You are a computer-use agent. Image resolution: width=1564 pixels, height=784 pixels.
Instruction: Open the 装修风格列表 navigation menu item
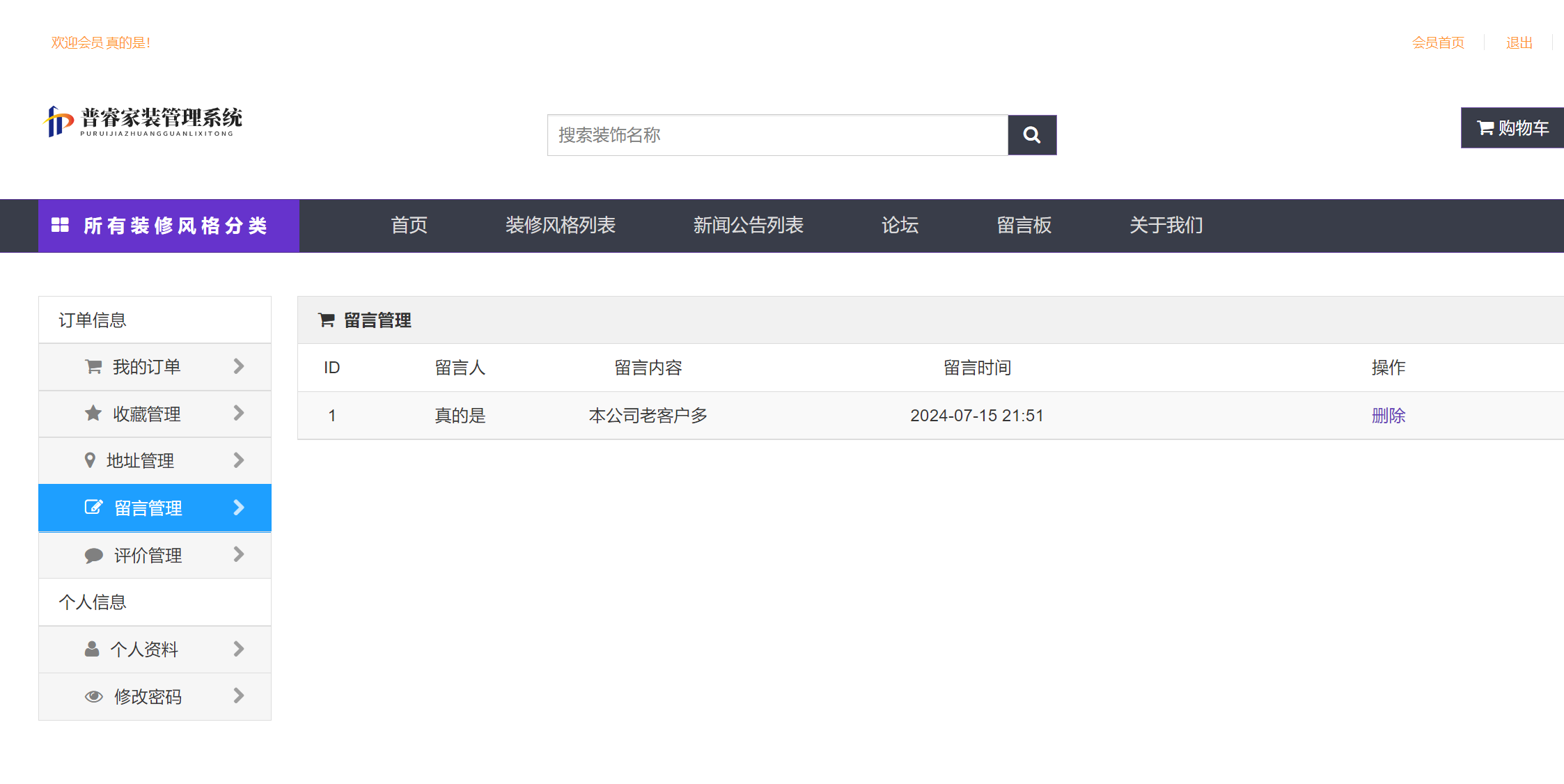[x=560, y=225]
